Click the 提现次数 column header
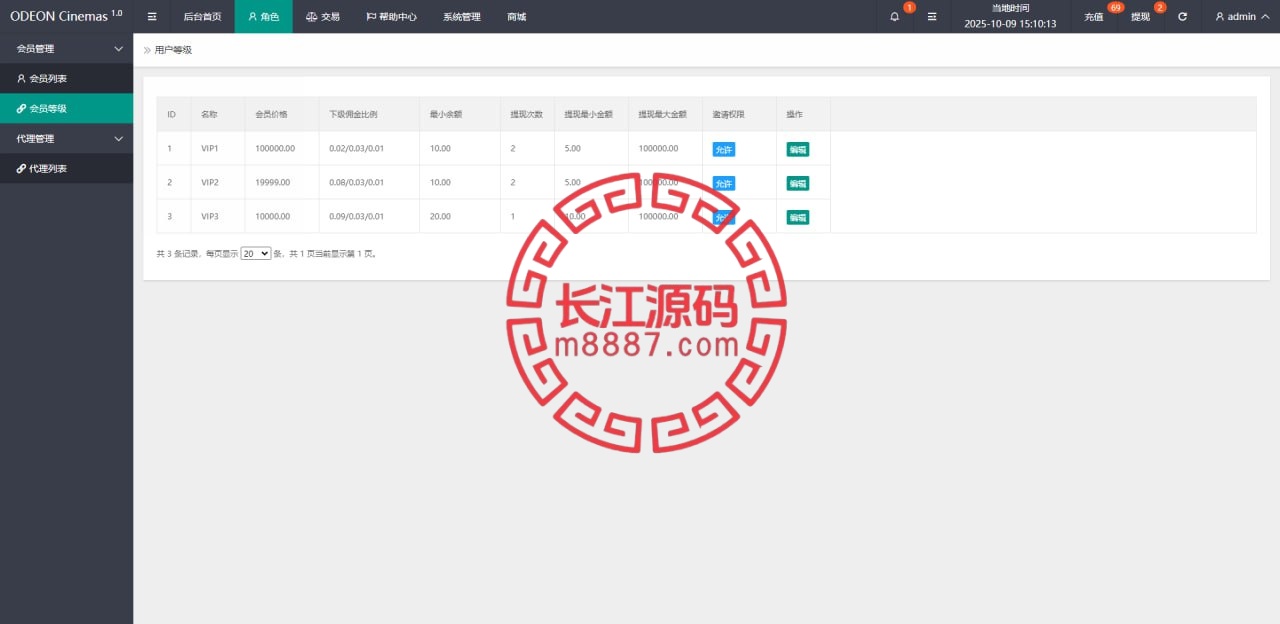 point(527,114)
